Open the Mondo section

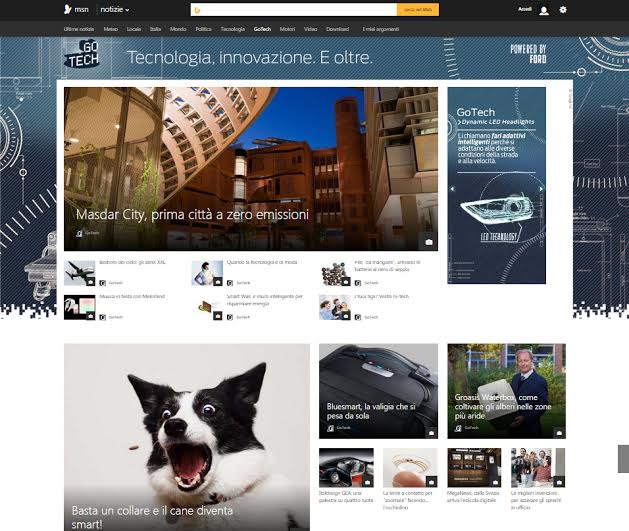(178, 29)
